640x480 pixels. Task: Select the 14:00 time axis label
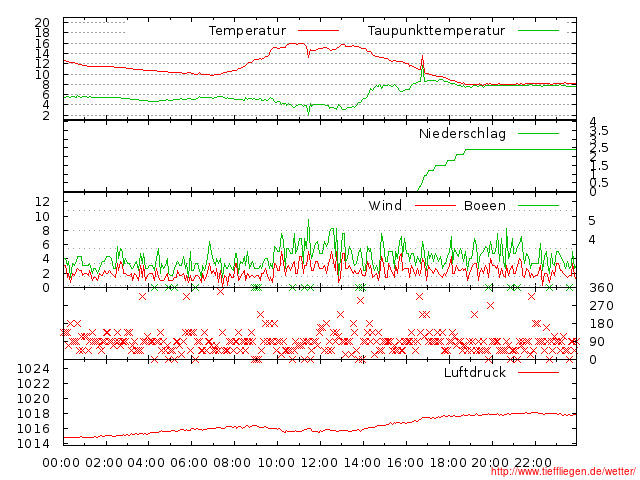pyautogui.click(x=362, y=463)
